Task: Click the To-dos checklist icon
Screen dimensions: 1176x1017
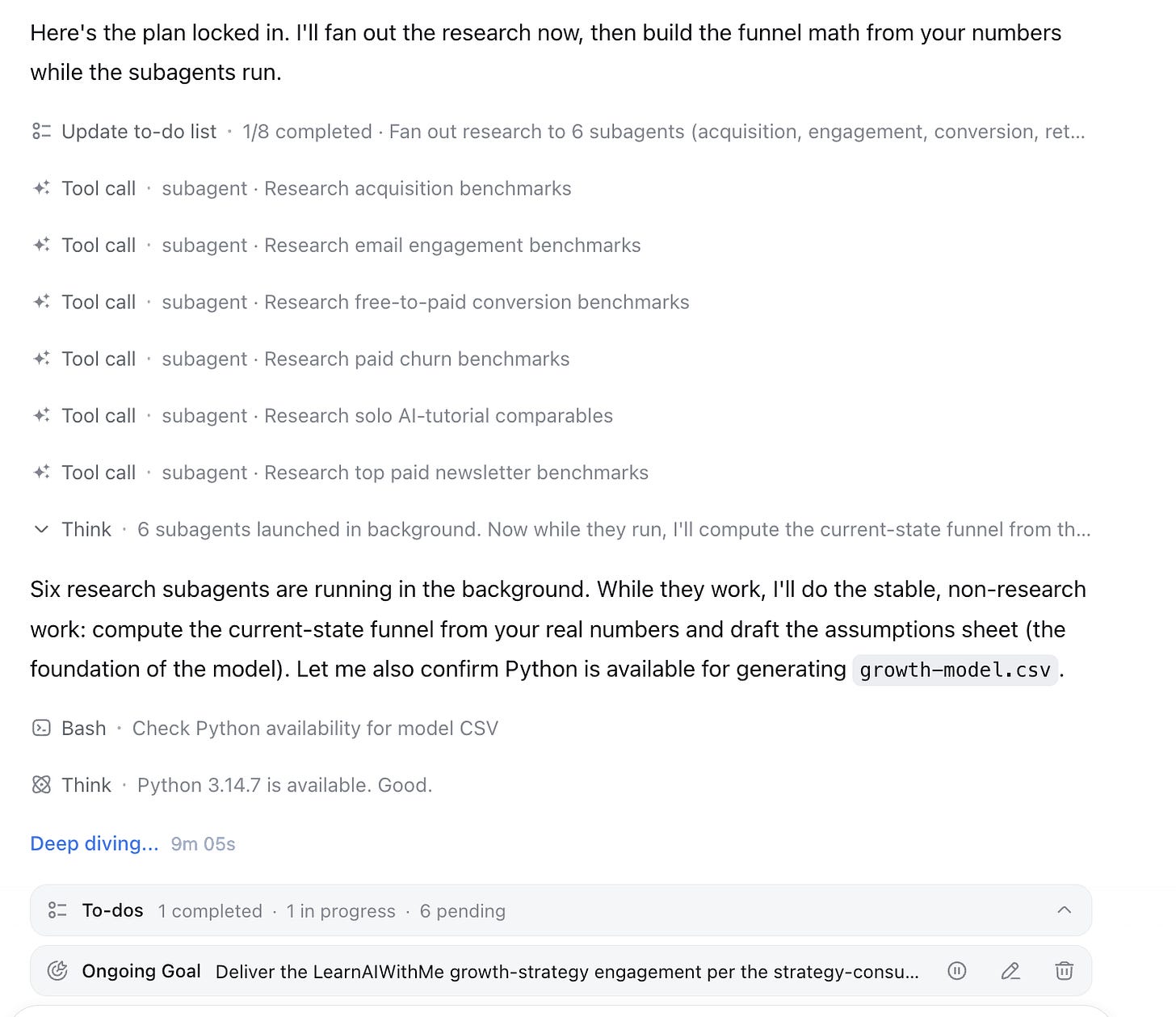Action: (57, 910)
